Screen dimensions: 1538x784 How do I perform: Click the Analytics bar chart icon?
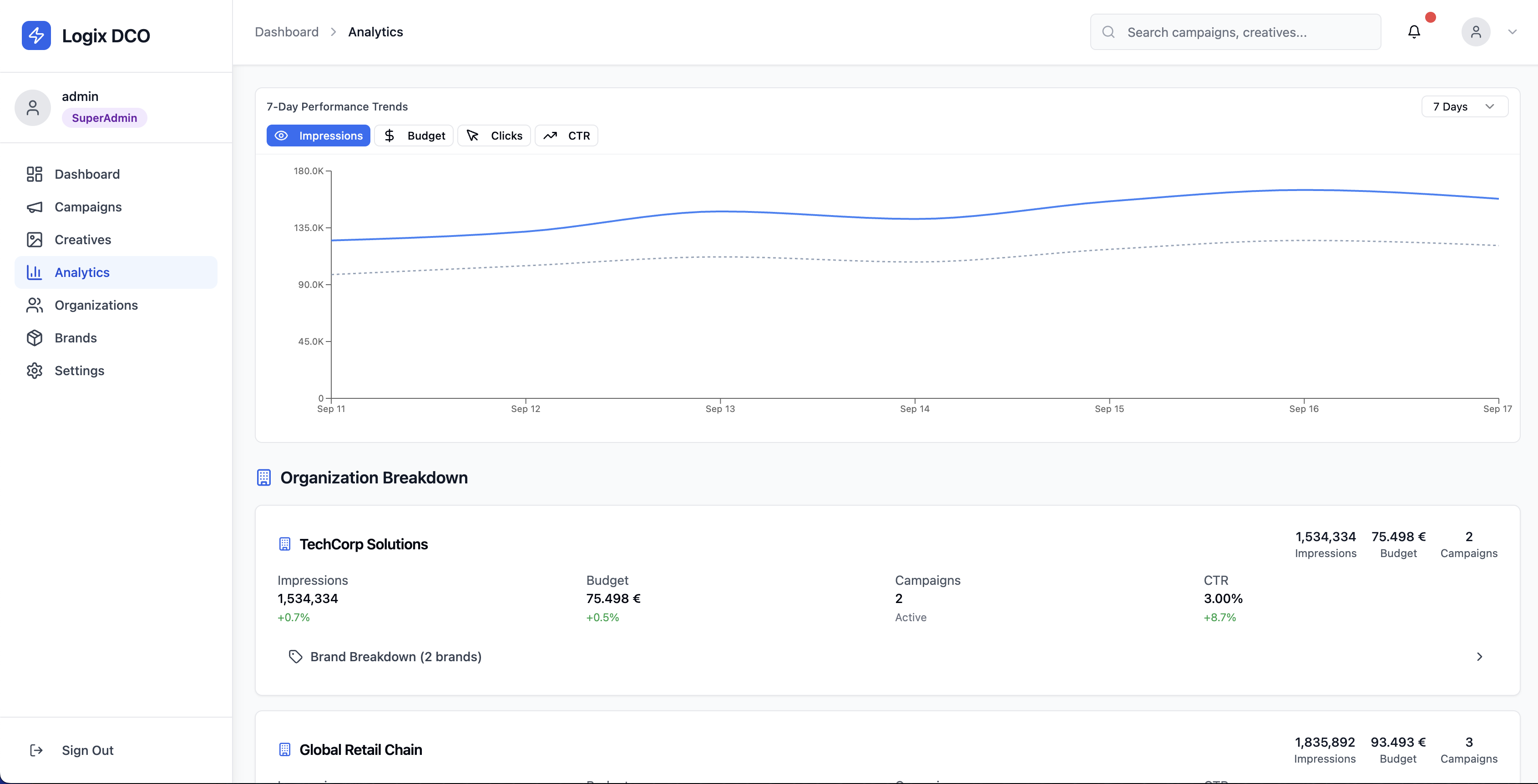coord(34,272)
